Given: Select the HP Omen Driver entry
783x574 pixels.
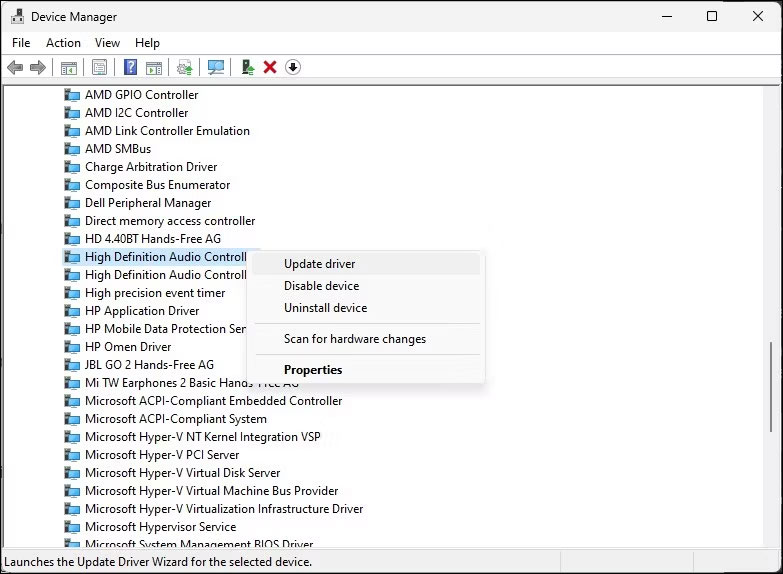Looking at the screenshot, I should (128, 347).
